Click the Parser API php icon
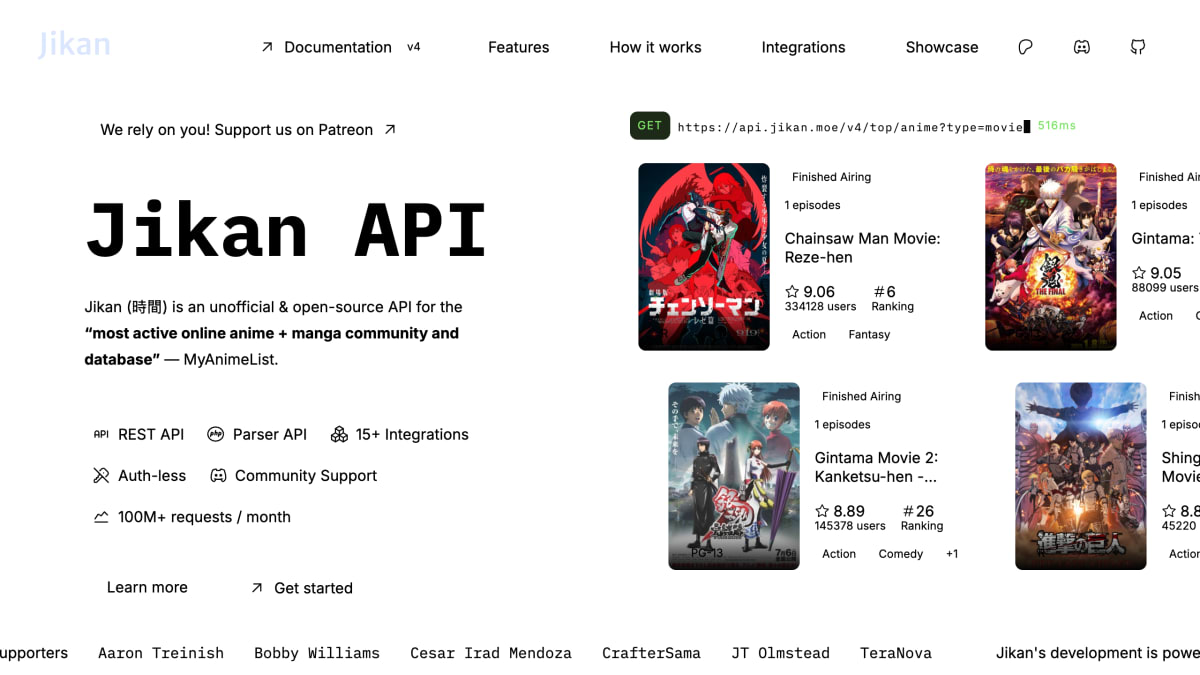1200x675 pixels. coord(216,434)
